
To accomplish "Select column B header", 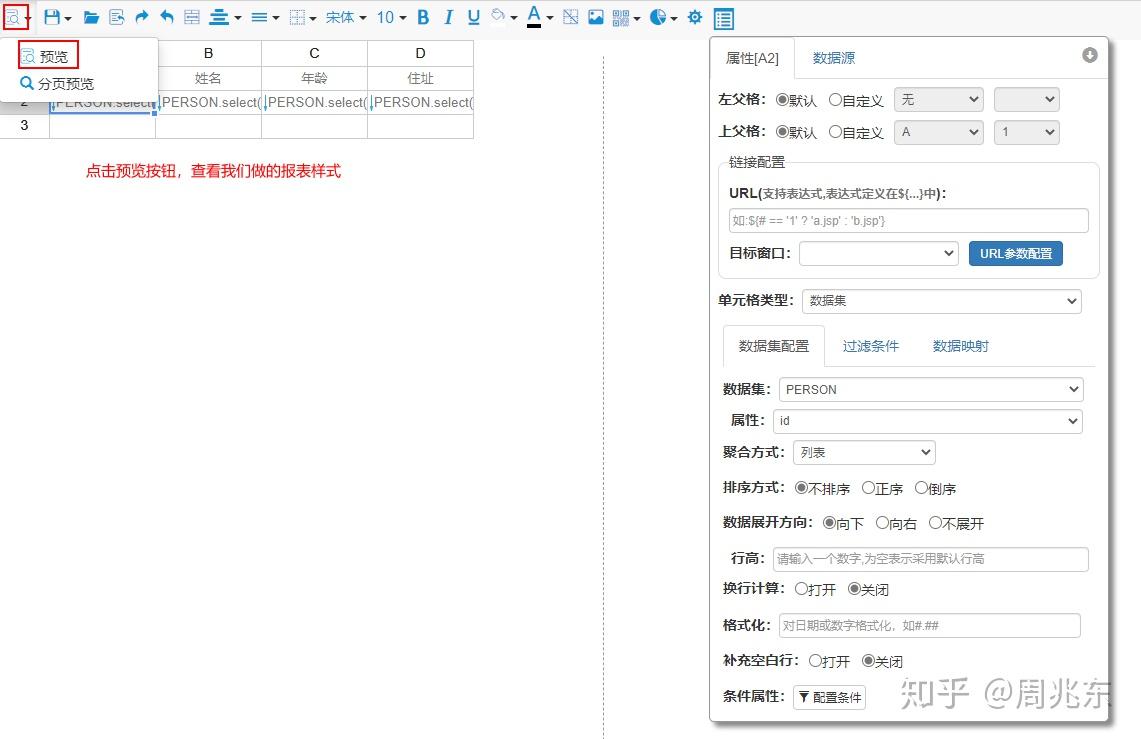I will point(209,53).
